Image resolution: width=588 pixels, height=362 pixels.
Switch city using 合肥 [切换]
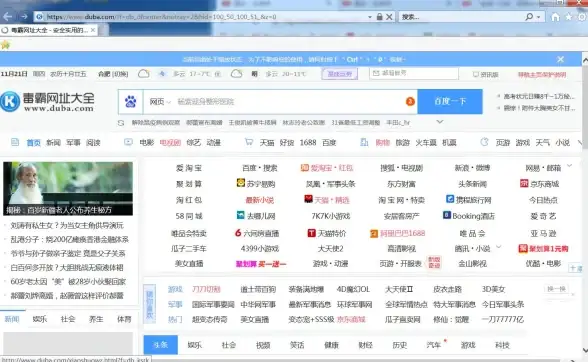pyautogui.click(x=113, y=74)
